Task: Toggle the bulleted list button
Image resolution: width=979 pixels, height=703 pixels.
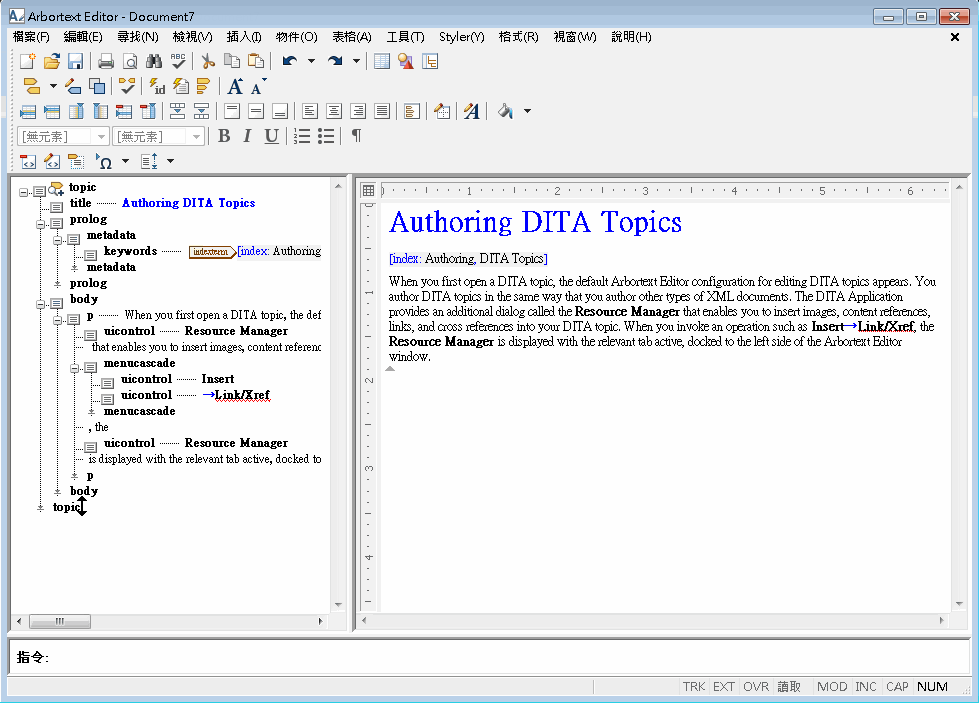Action: tap(326, 136)
